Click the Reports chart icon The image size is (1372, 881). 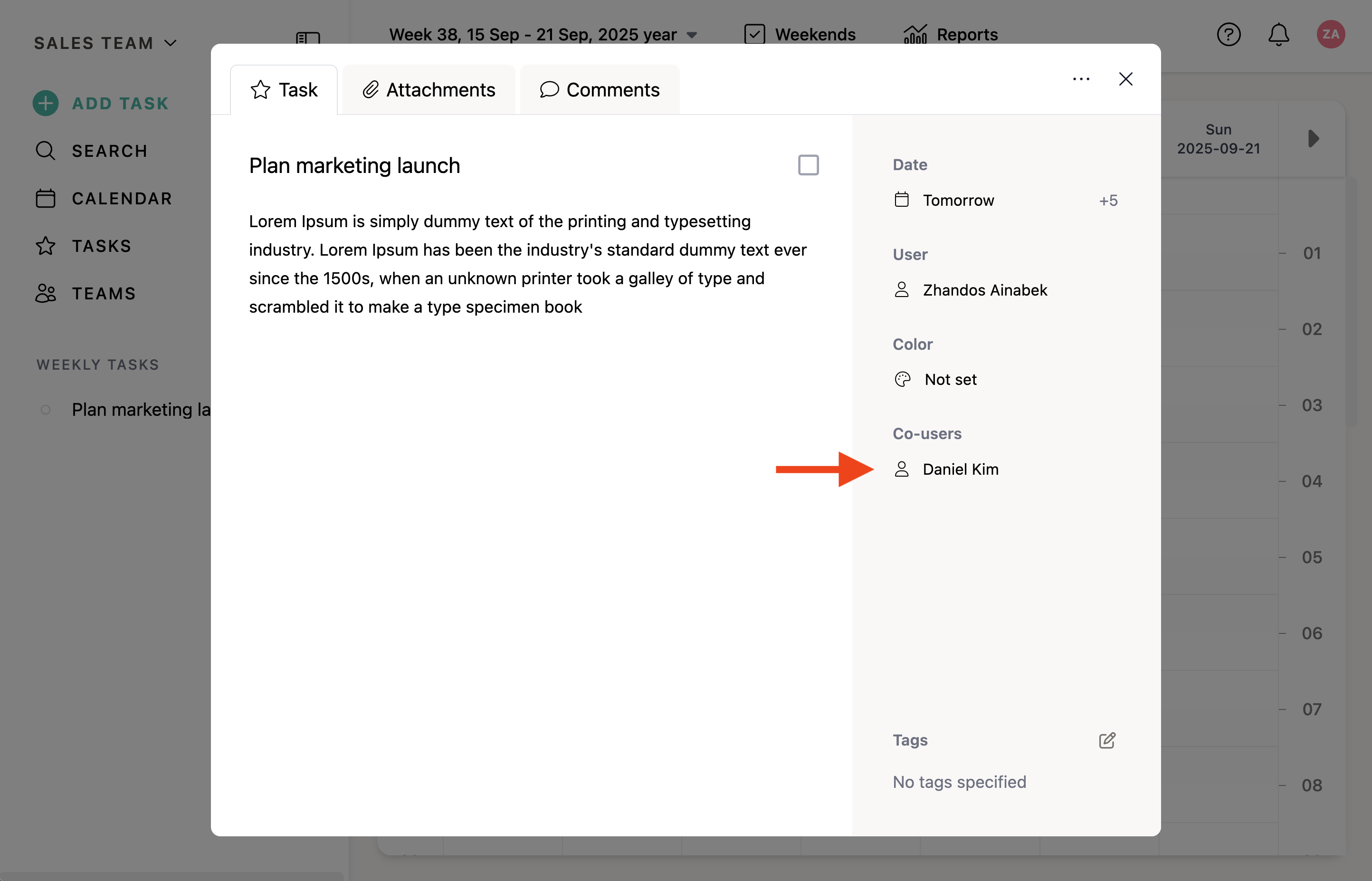tap(915, 35)
